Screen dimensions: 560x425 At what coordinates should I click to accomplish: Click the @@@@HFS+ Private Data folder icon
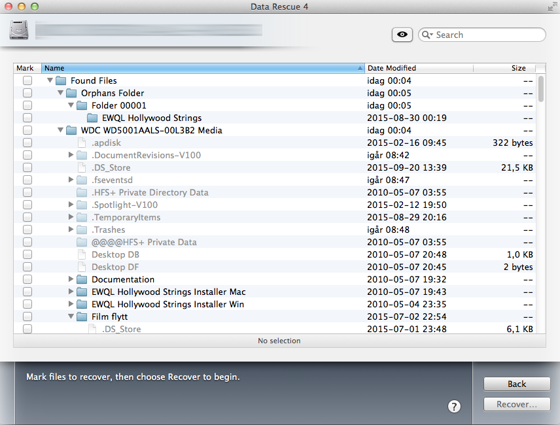pyautogui.click(x=82, y=242)
